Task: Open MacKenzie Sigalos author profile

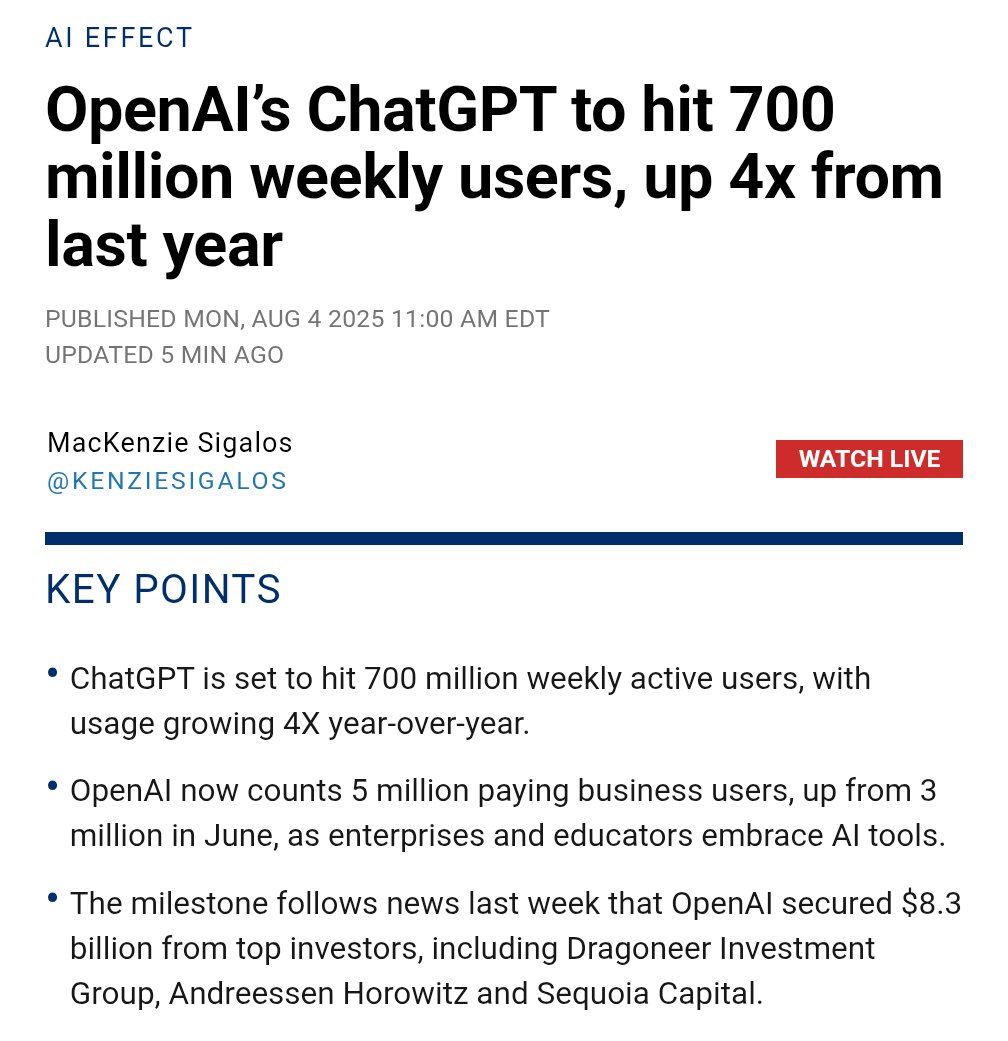Action: (x=170, y=442)
